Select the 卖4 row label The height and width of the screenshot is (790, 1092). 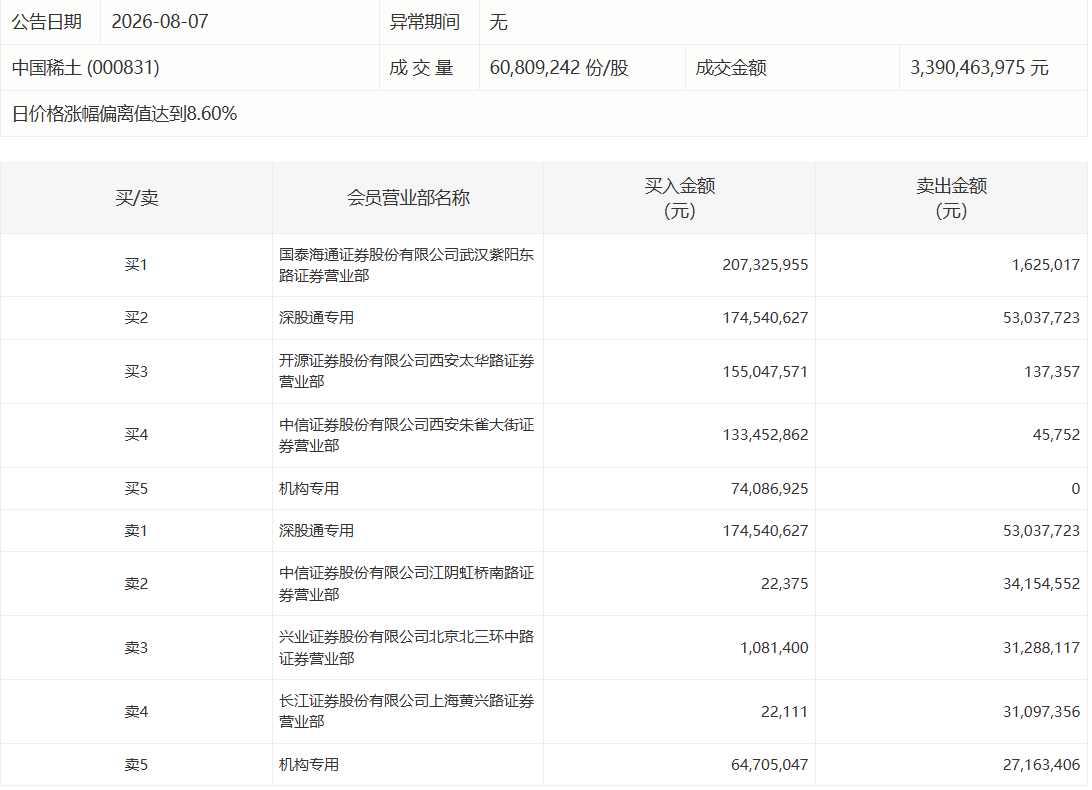point(136,712)
